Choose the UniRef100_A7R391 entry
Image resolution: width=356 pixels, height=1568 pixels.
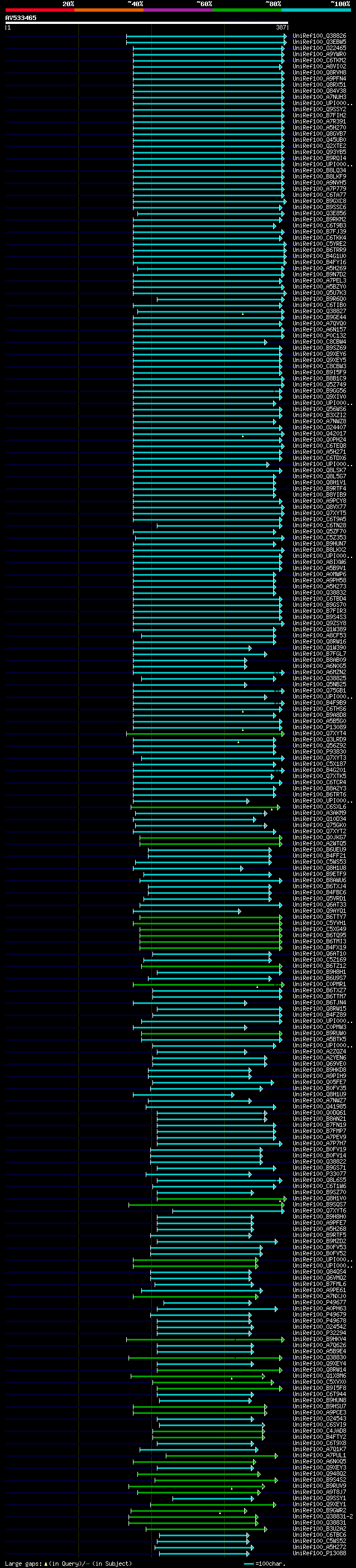pos(319,121)
